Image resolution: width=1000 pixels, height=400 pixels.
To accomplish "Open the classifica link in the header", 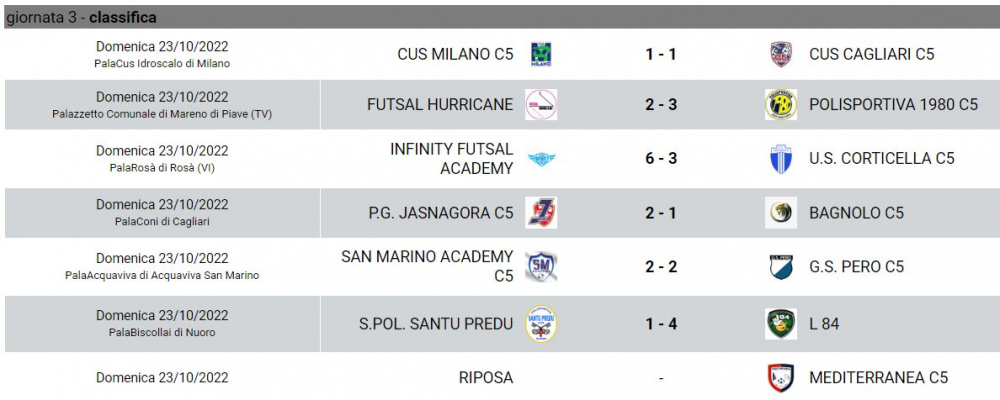I will point(123,18).
